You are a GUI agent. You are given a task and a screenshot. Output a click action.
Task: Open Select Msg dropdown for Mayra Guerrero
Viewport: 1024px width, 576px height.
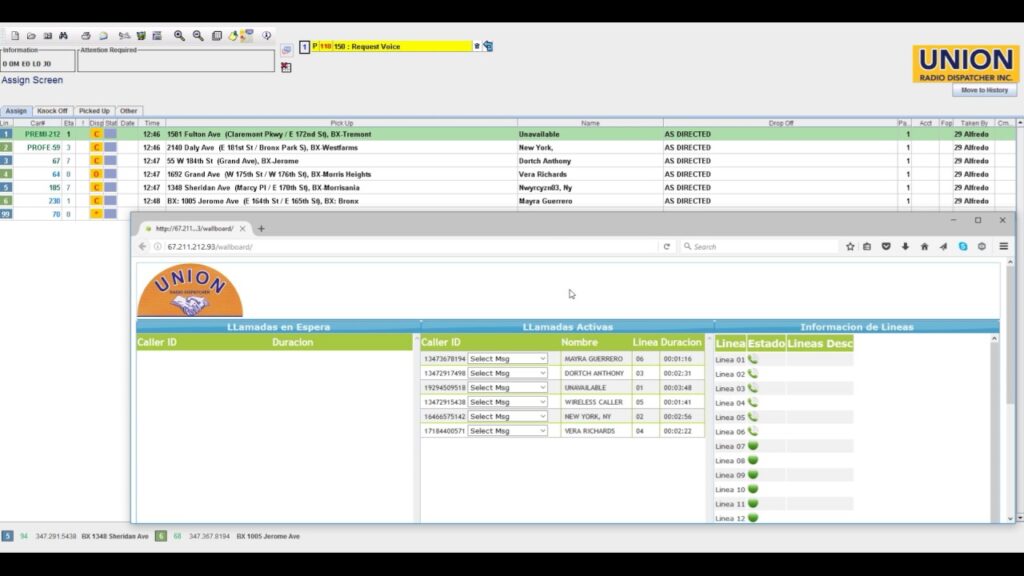tap(508, 359)
